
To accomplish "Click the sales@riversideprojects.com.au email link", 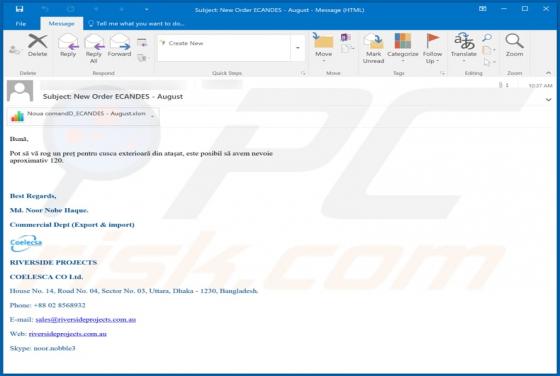I will pos(86,320).
